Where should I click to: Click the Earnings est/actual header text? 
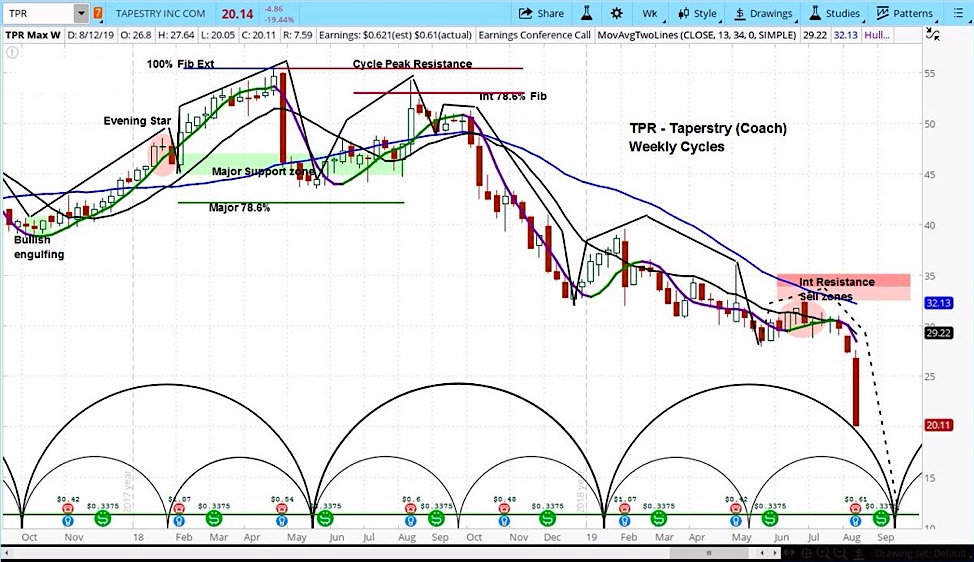pyautogui.click(x=395, y=35)
